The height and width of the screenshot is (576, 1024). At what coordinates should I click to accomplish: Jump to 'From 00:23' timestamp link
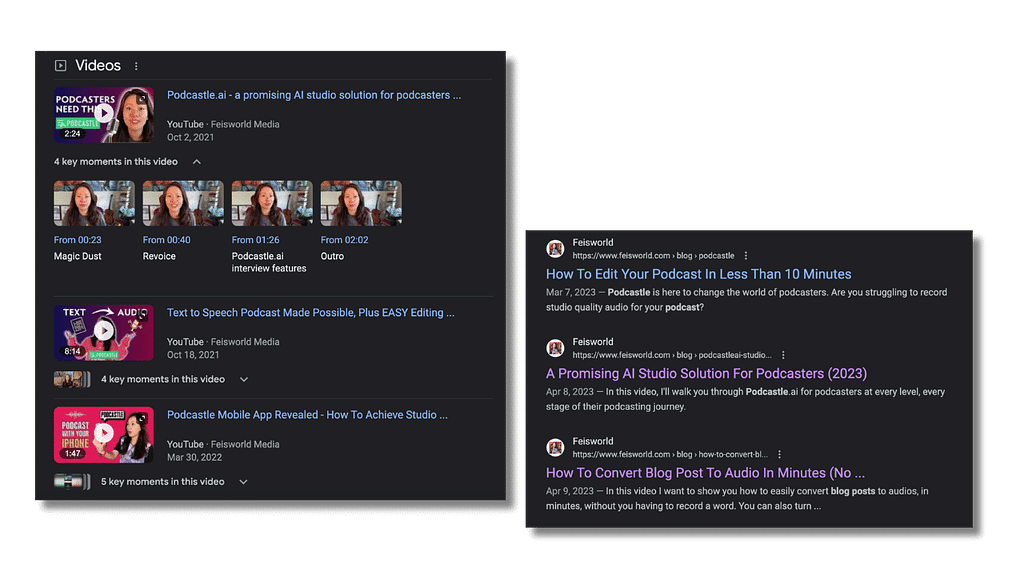pyautogui.click(x=78, y=240)
